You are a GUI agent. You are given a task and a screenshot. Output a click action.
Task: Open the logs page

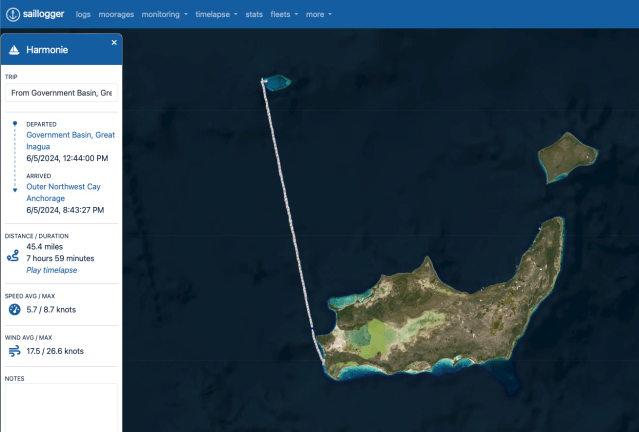[83, 15]
